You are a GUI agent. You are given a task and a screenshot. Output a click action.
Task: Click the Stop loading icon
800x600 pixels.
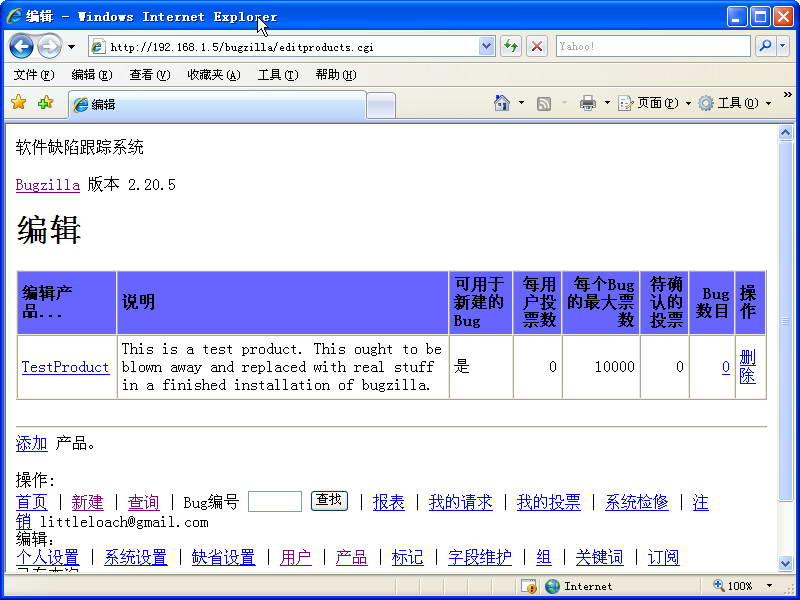coord(537,47)
